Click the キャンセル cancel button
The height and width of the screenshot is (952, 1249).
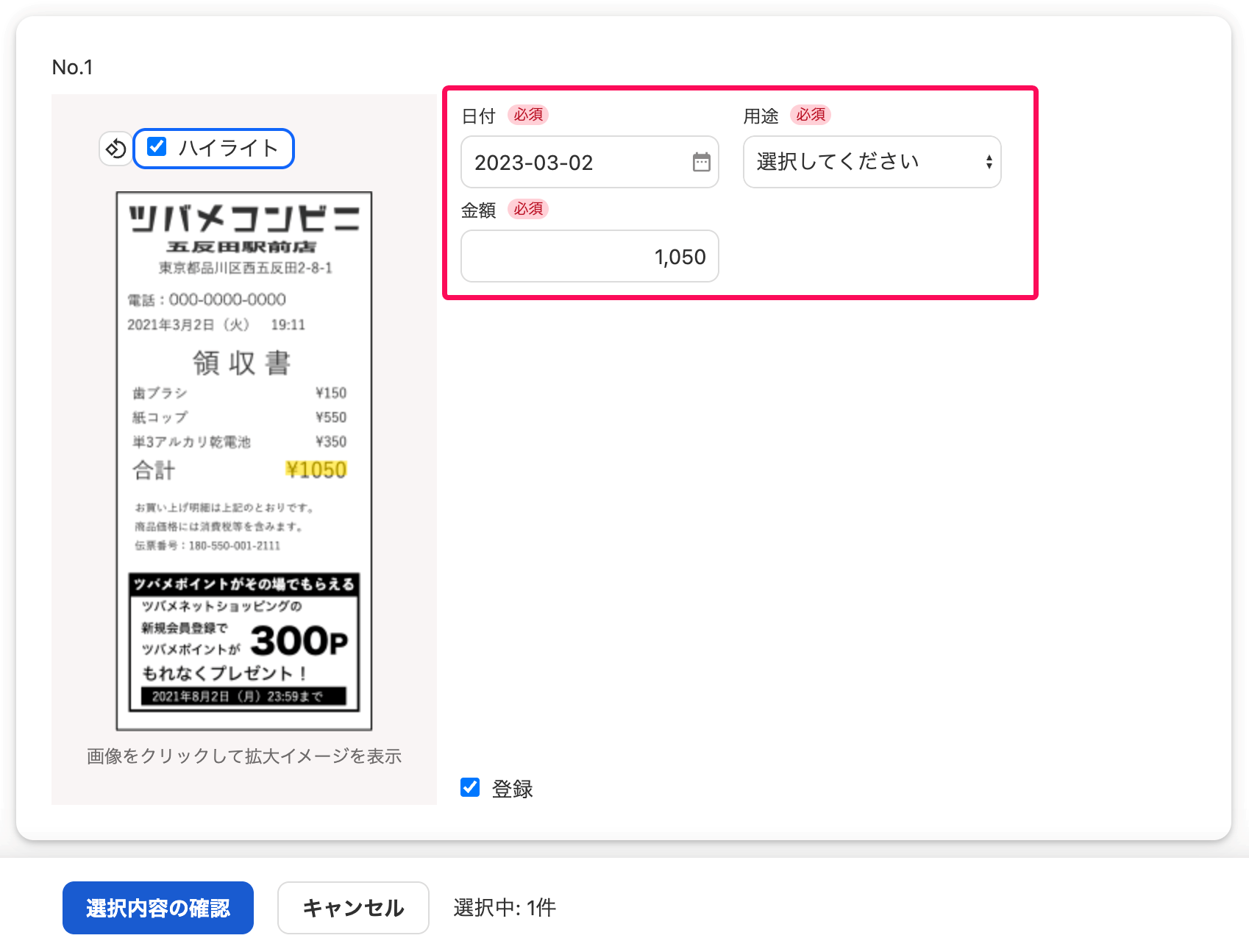[353, 908]
